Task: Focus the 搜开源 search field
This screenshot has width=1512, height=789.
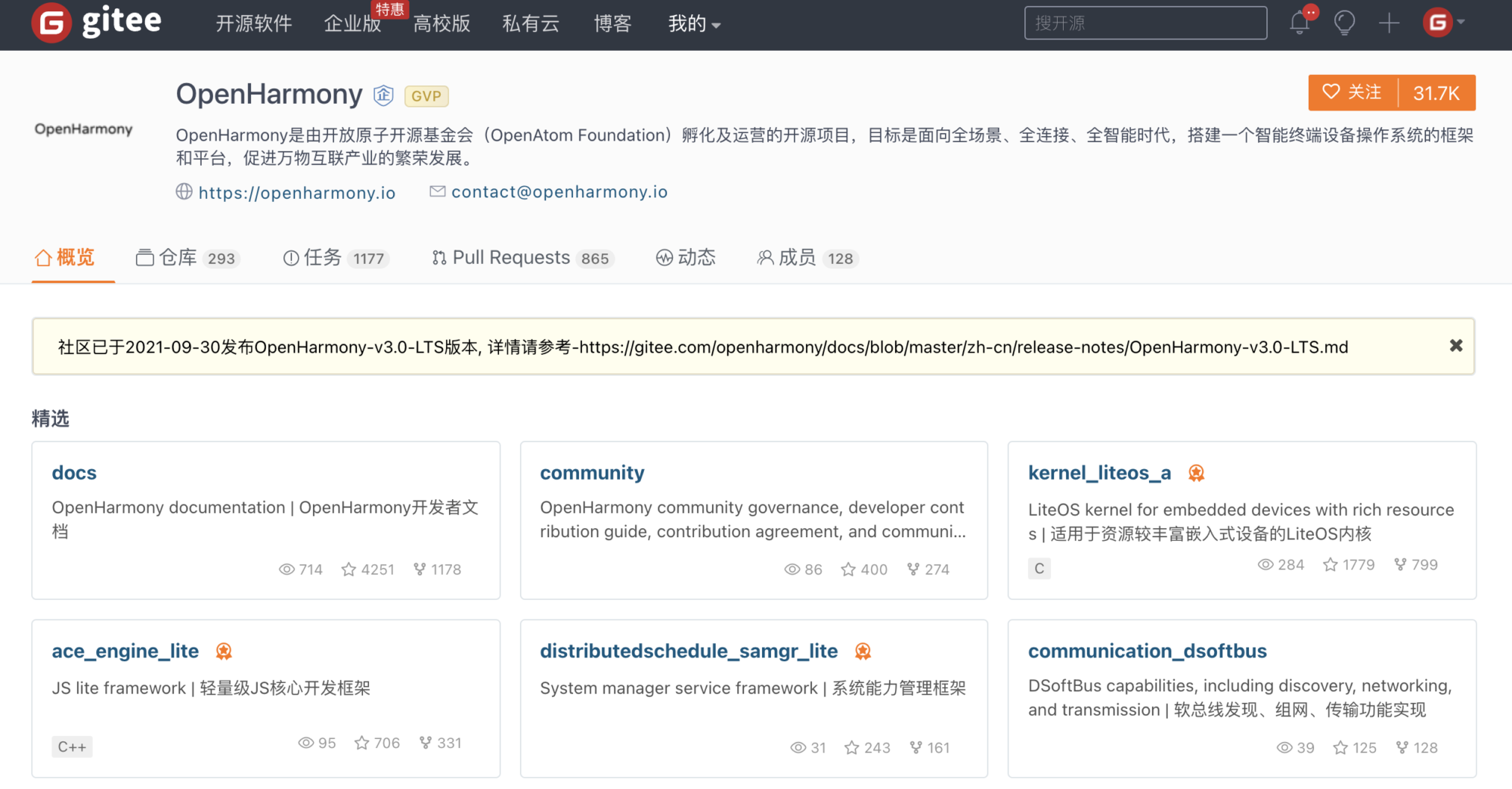Action: [1145, 23]
